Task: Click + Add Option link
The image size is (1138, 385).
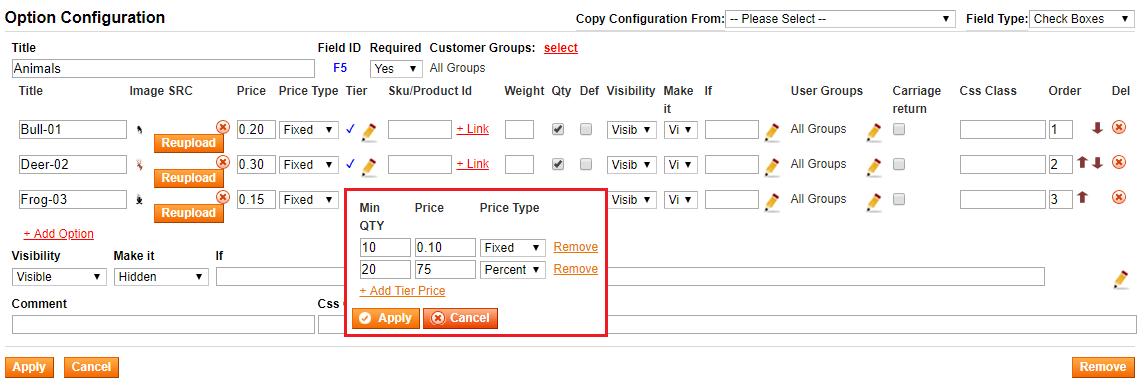Action: [59, 234]
